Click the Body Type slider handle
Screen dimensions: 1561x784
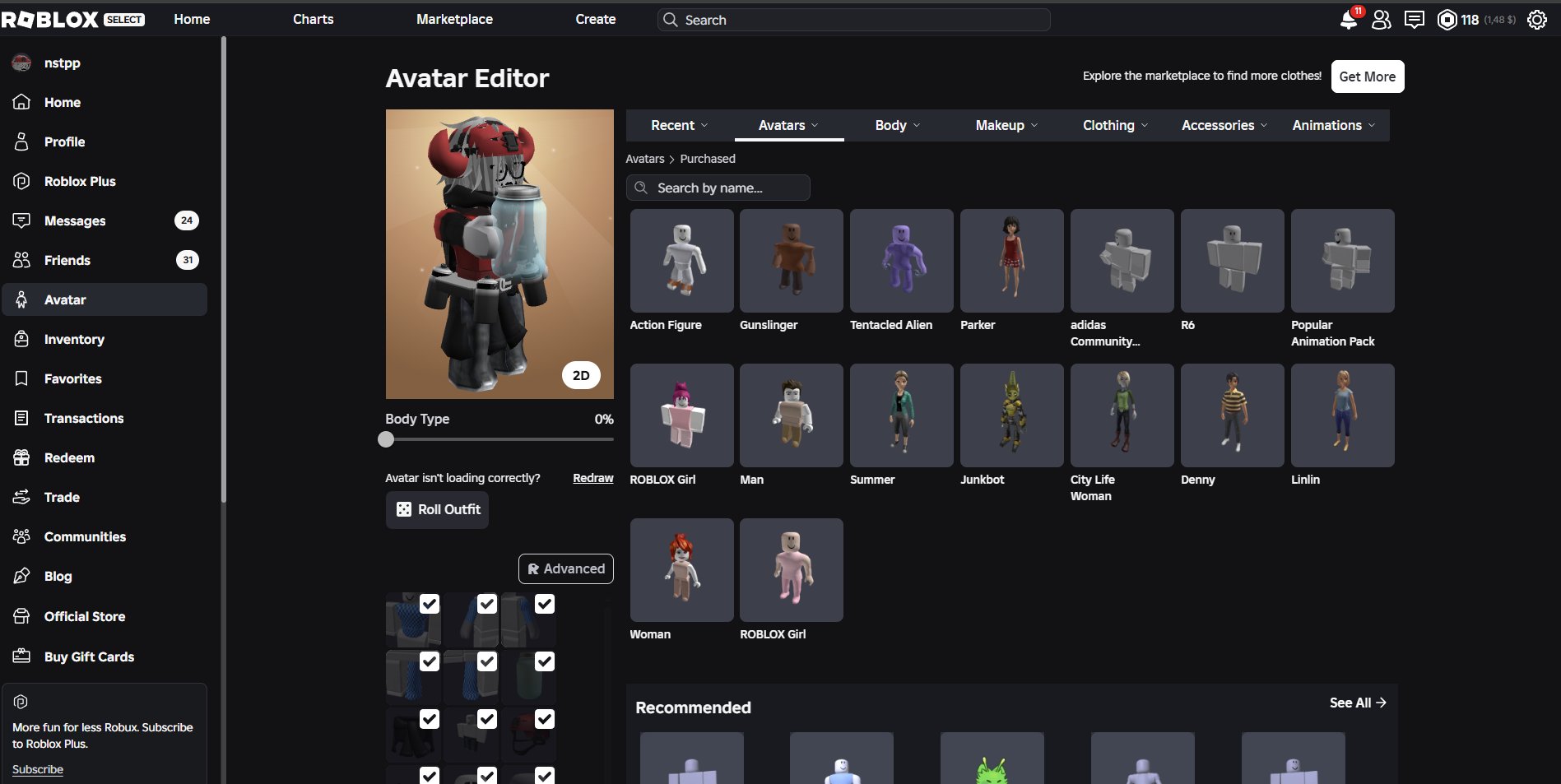tap(386, 439)
